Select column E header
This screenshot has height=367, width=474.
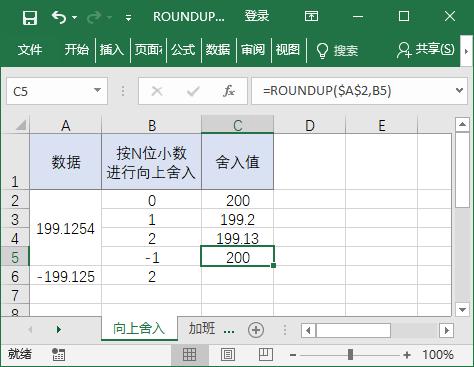pyautogui.click(x=382, y=125)
